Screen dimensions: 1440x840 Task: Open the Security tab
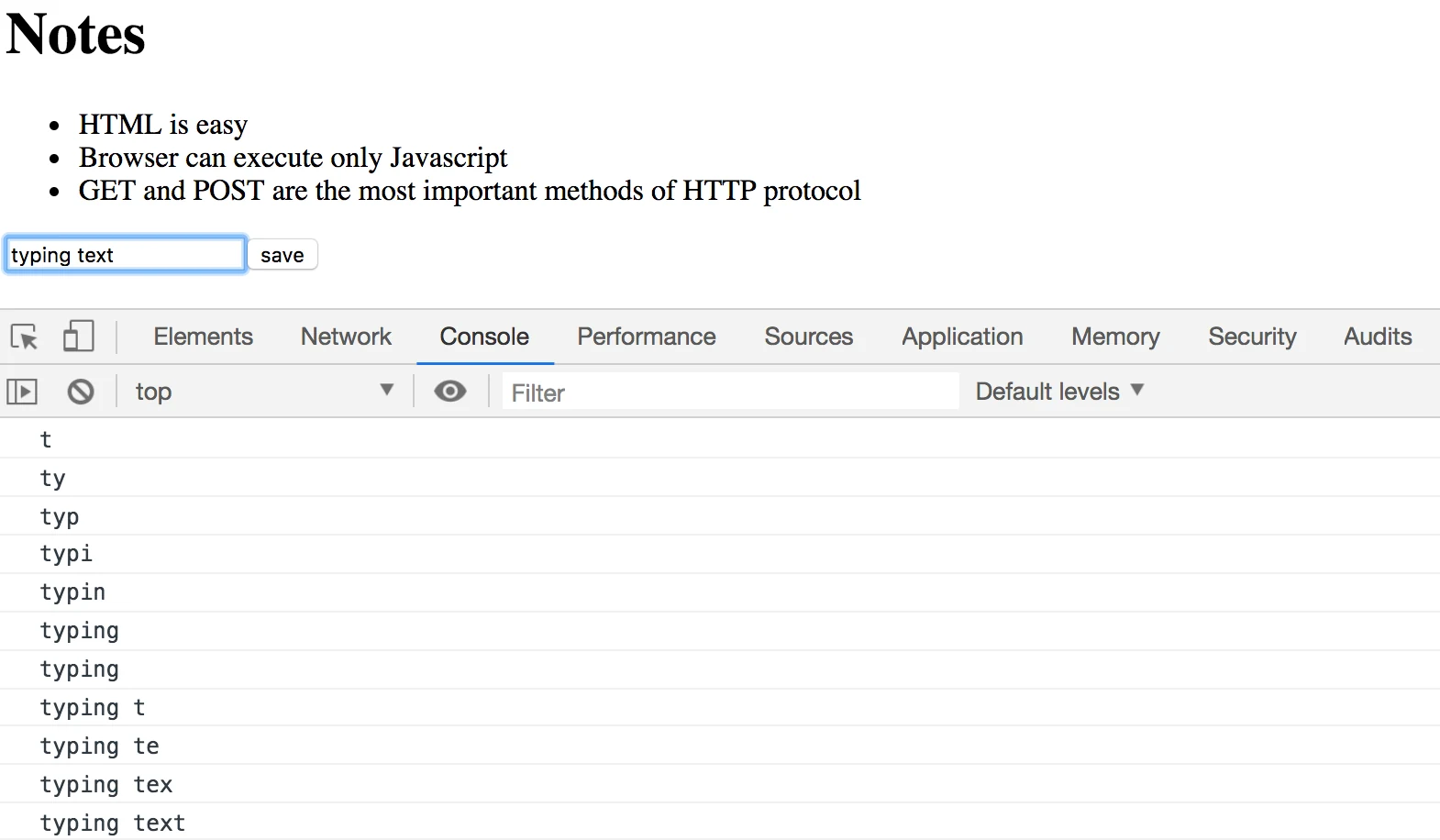(1252, 337)
